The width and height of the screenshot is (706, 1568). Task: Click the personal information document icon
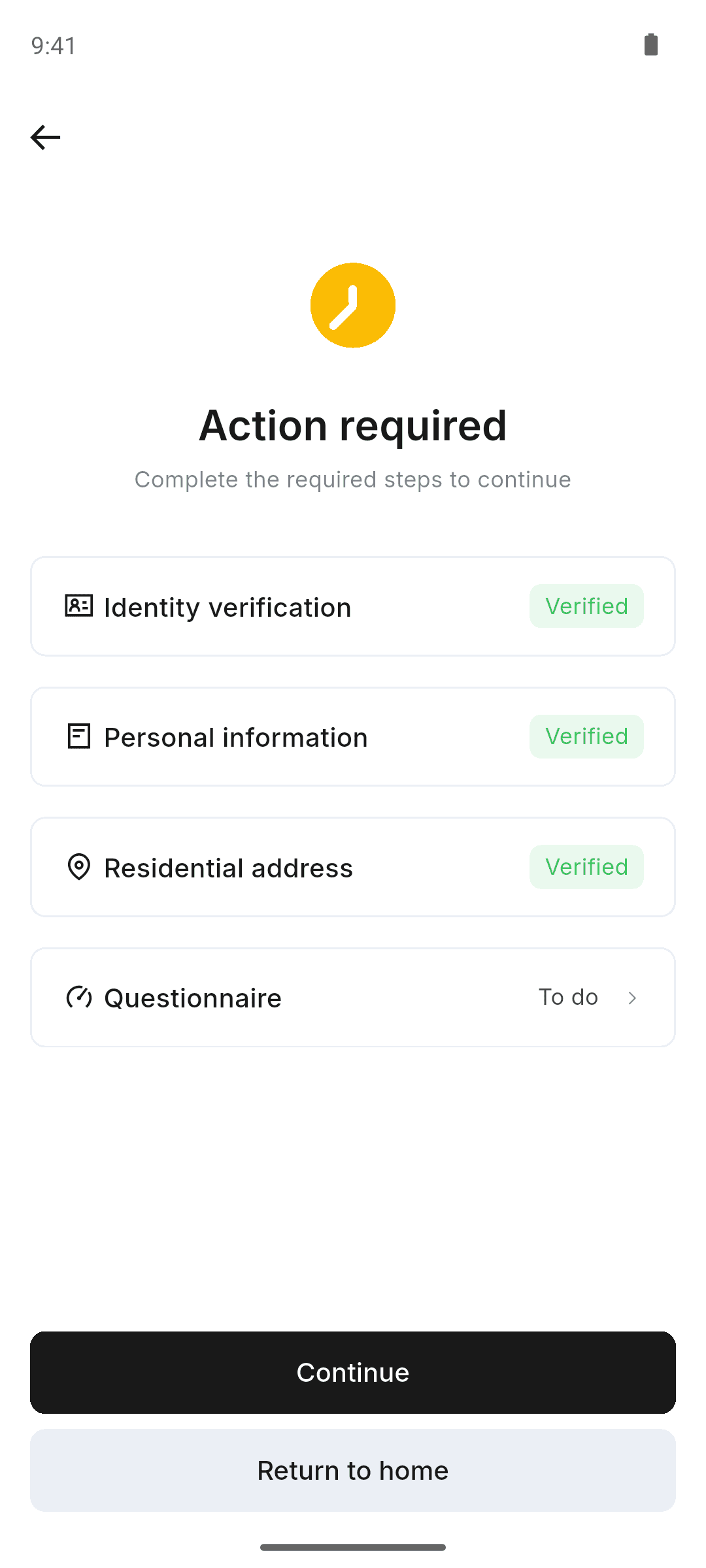[x=79, y=736]
